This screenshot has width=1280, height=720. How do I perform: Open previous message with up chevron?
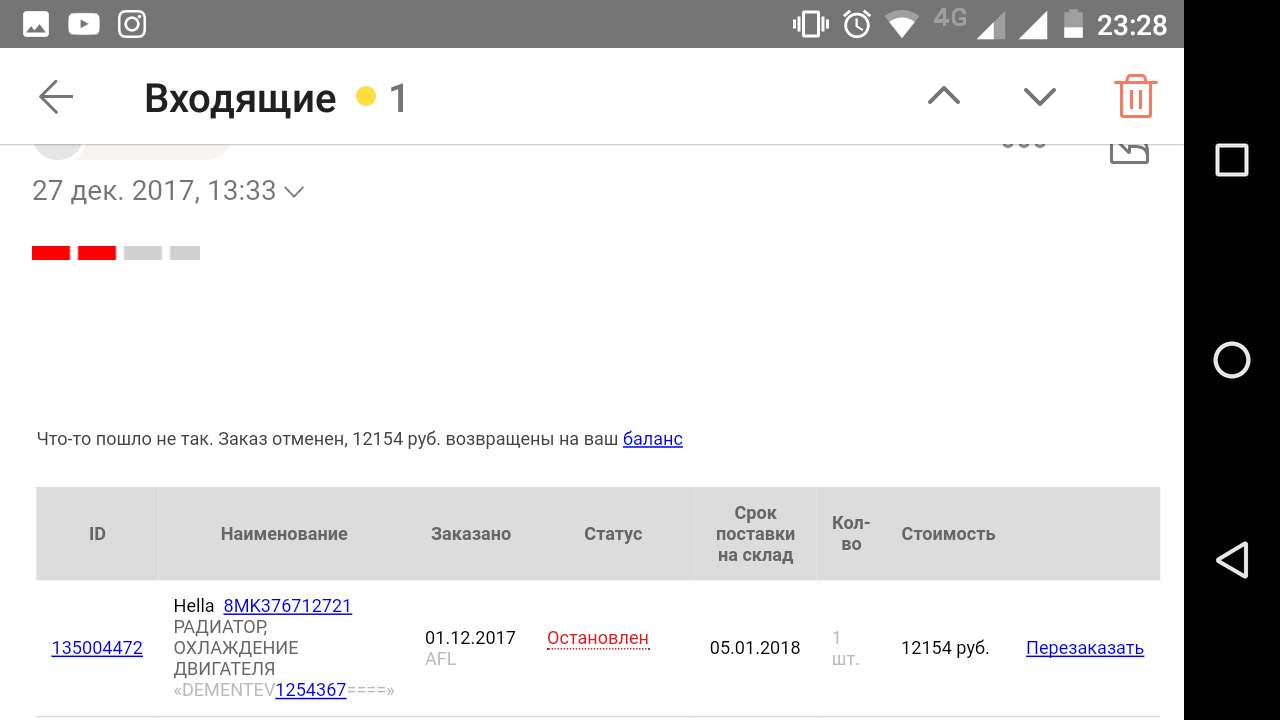click(944, 96)
